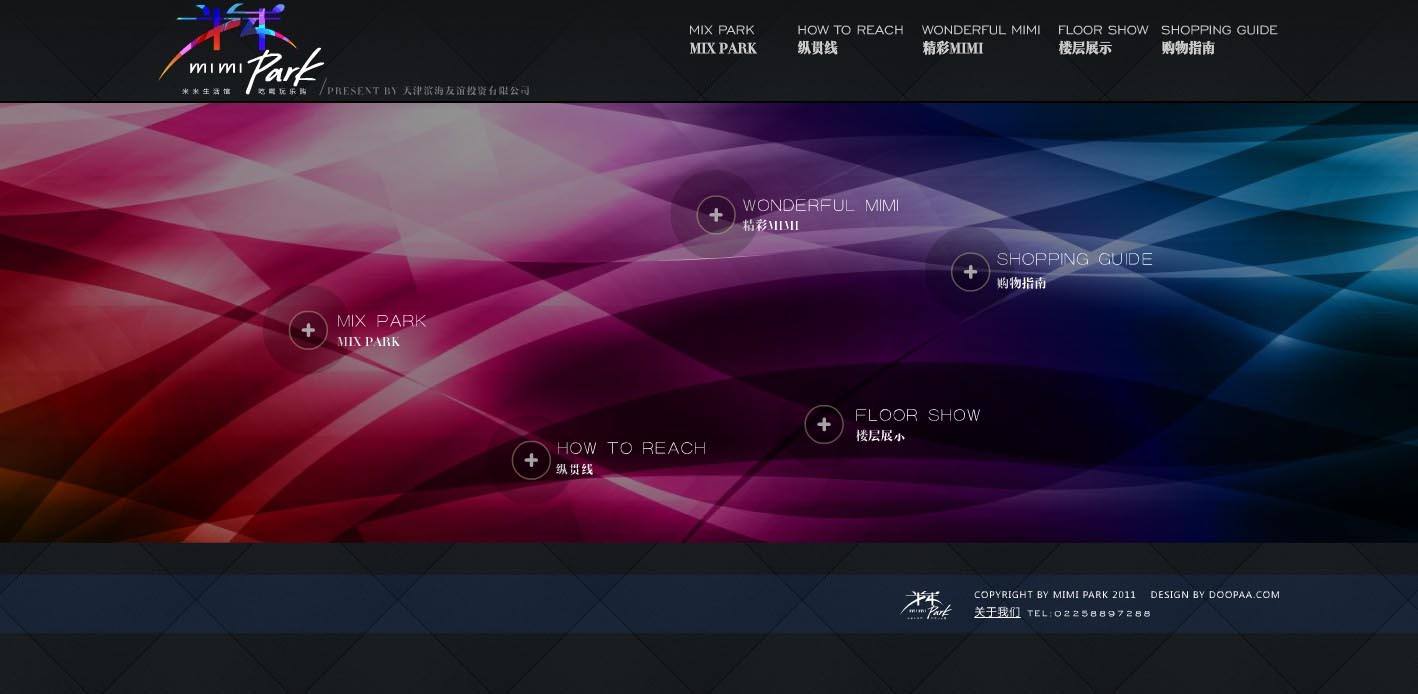Click the Design by DOOPAA.COM footer text
Viewport: 1418px width, 694px height.
point(1214,595)
